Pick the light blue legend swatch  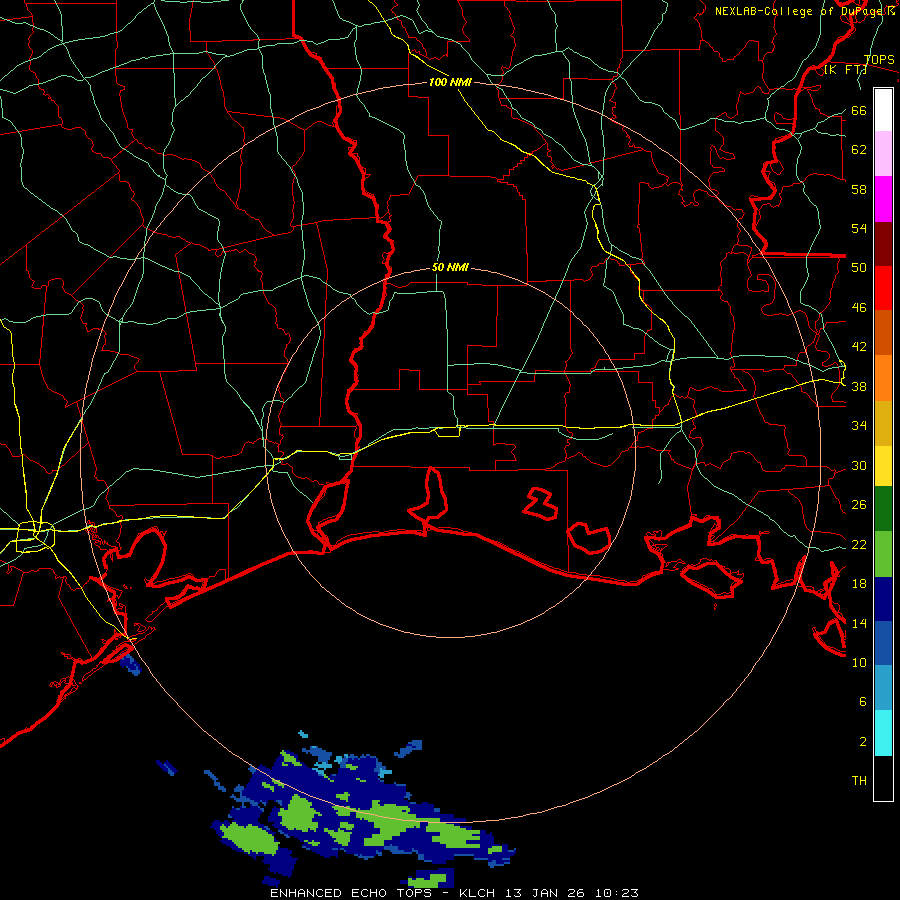(x=883, y=688)
